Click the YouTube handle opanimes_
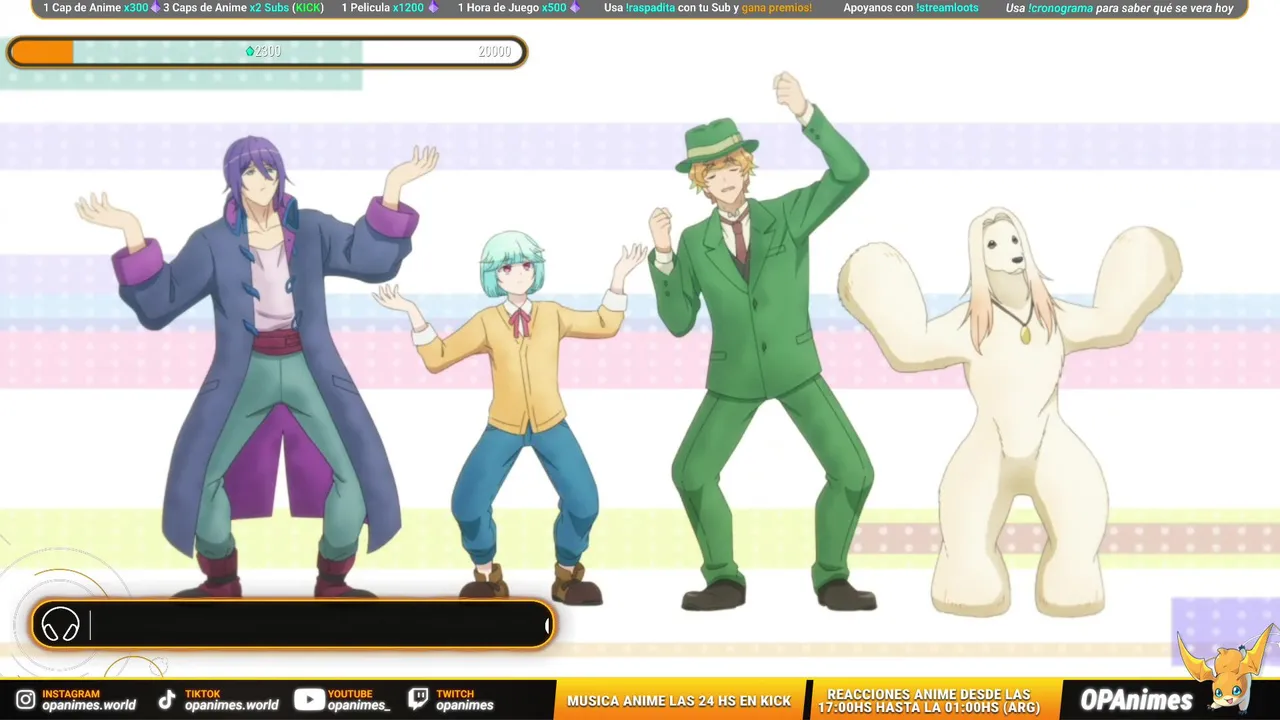1280x720 pixels. click(359, 705)
